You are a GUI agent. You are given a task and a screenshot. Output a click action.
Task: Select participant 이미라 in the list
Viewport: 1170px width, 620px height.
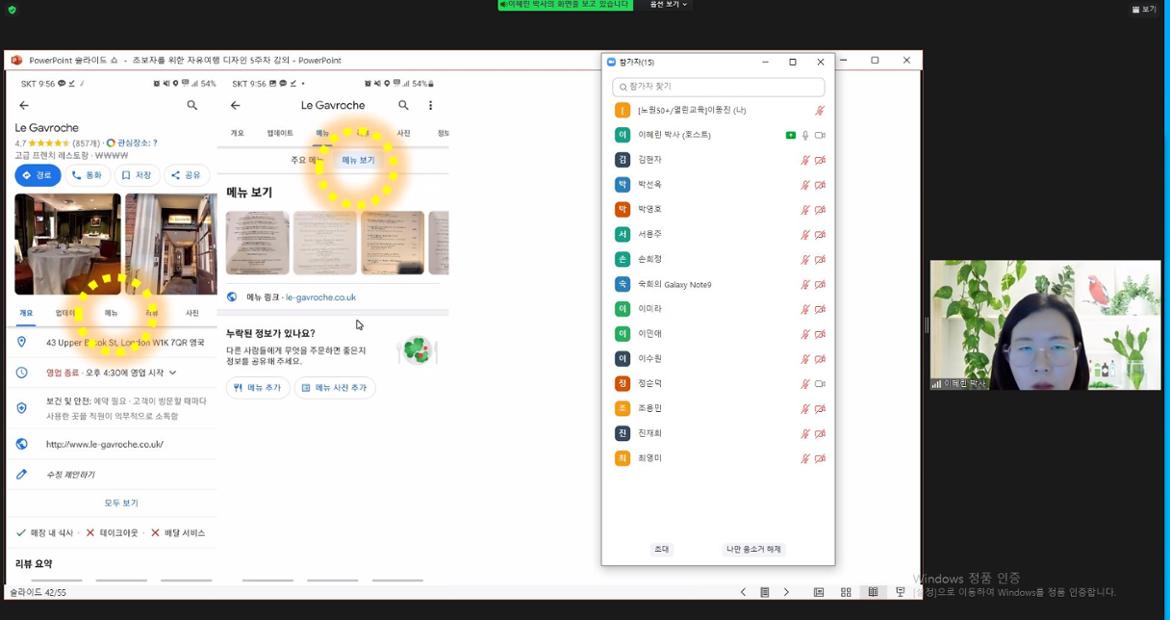719,309
